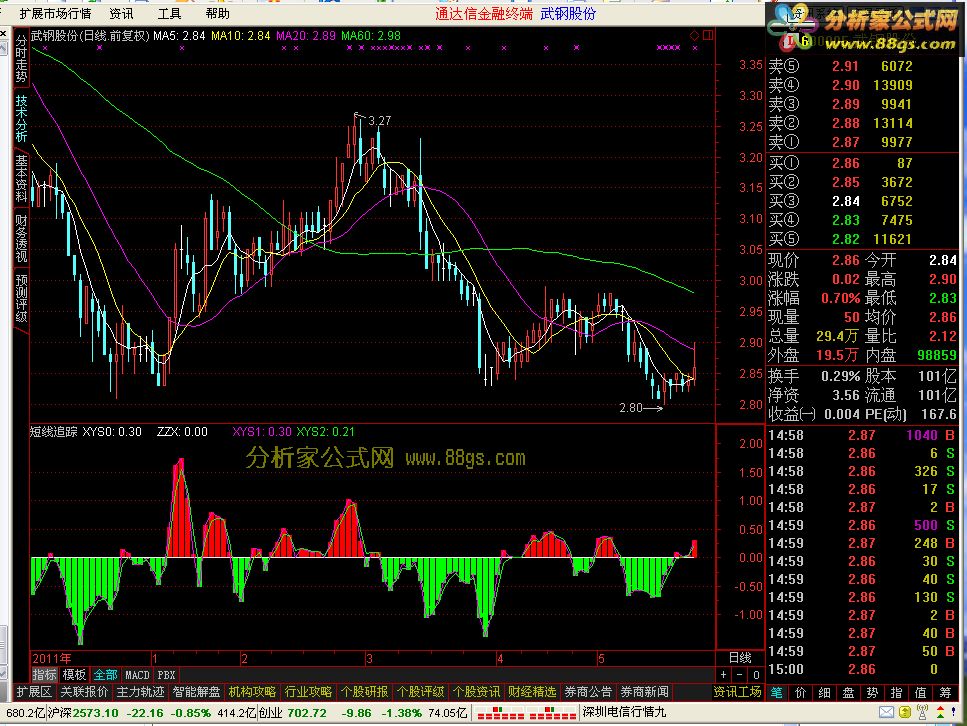Open 智能解盘
The width and height of the screenshot is (967, 726).
[x=196, y=692]
